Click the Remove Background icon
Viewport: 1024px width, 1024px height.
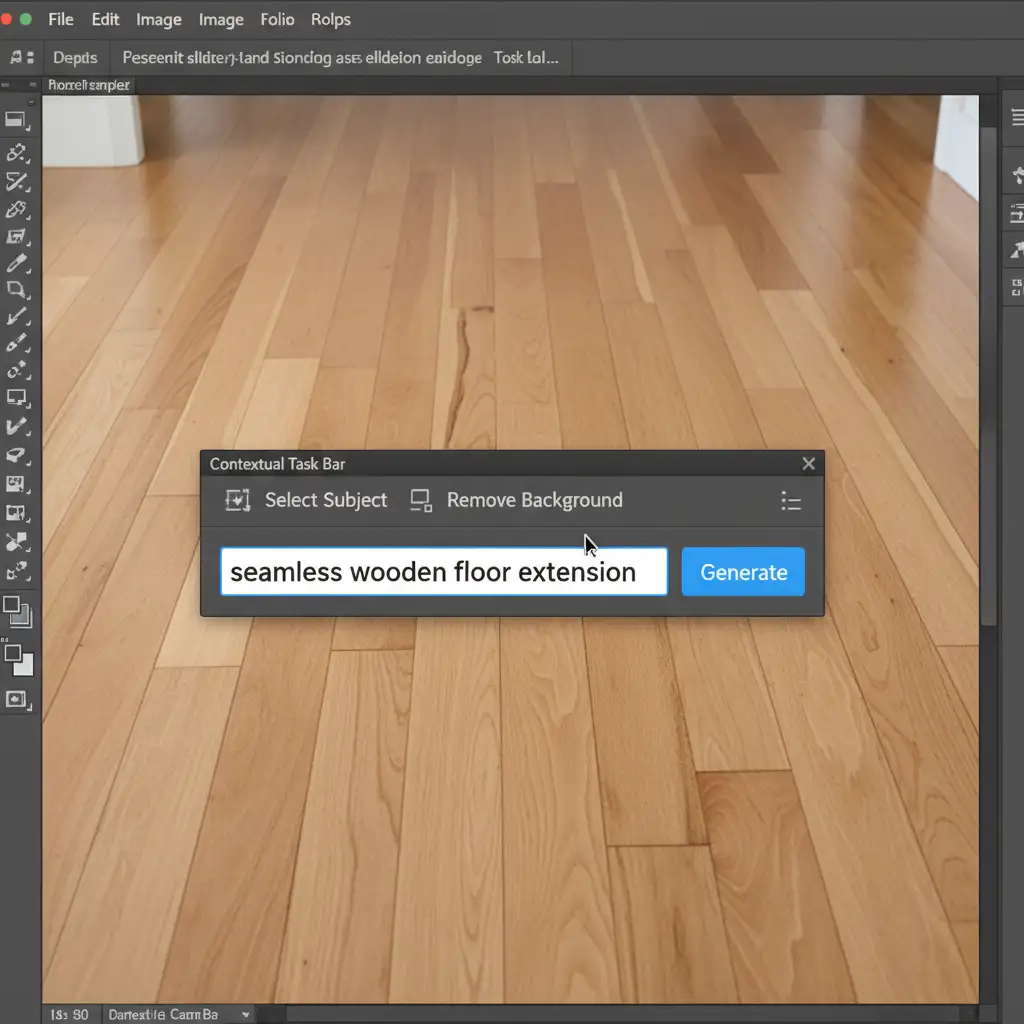(x=421, y=501)
